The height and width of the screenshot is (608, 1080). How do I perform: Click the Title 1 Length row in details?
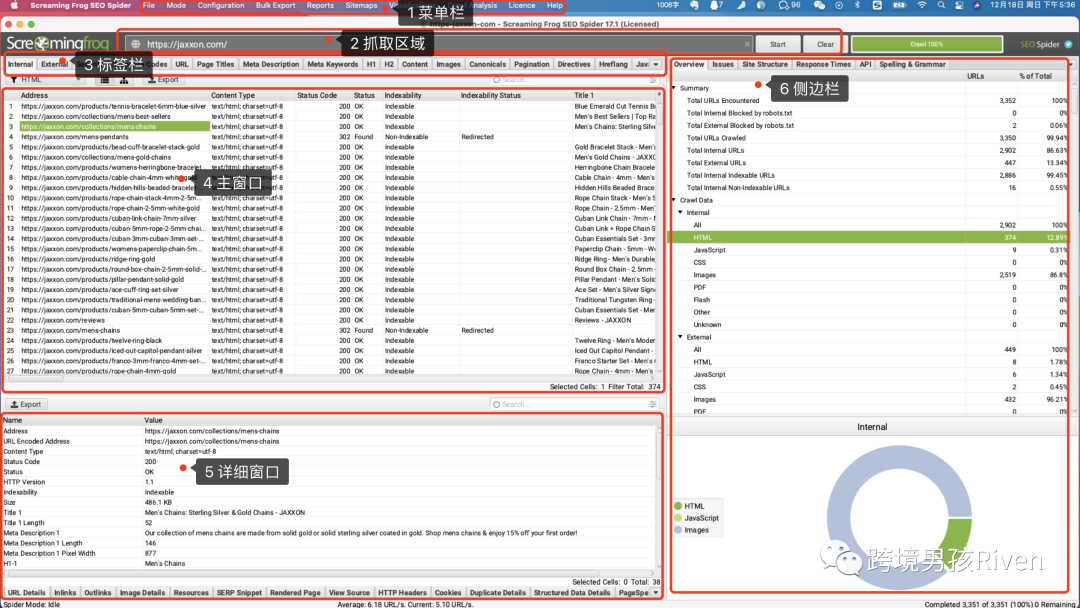click(x=329, y=523)
